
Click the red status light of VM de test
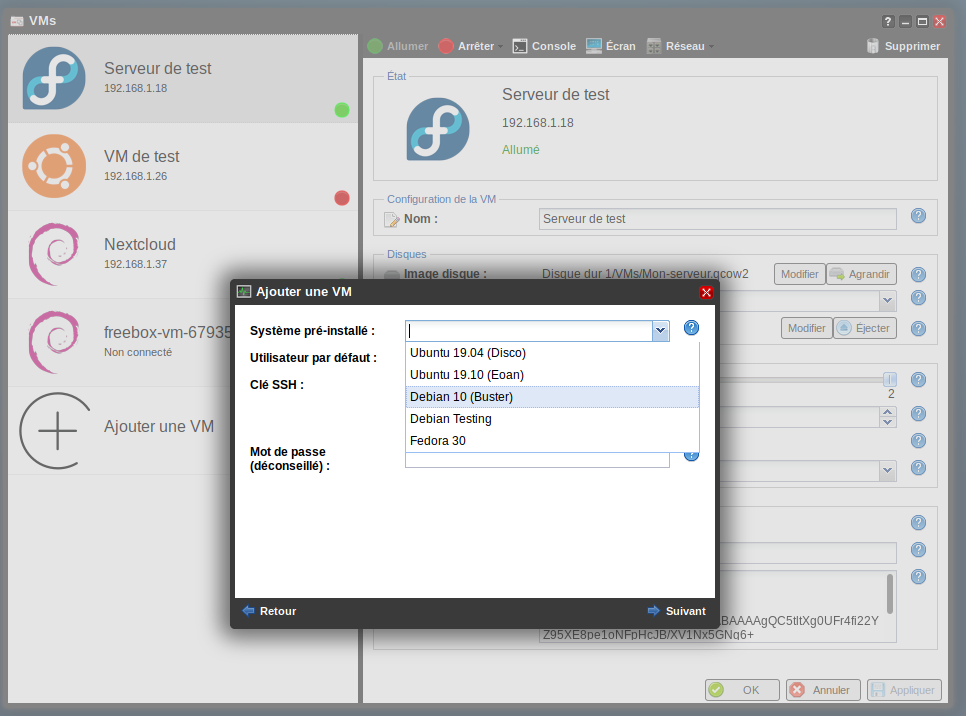click(342, 197)
